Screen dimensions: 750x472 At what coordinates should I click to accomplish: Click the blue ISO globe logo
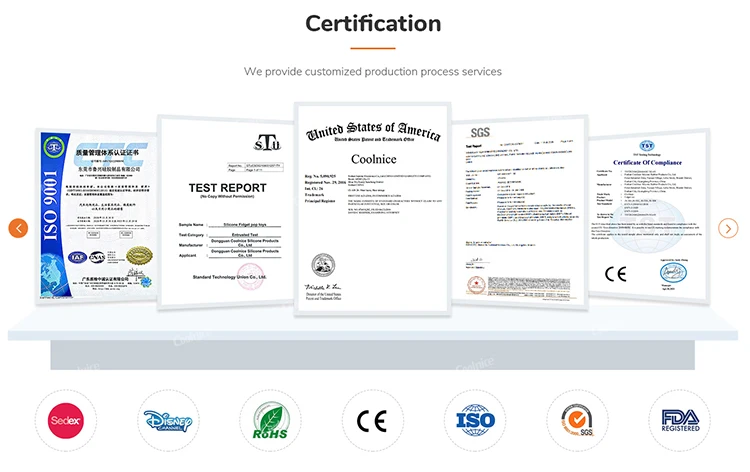(475, 421)
